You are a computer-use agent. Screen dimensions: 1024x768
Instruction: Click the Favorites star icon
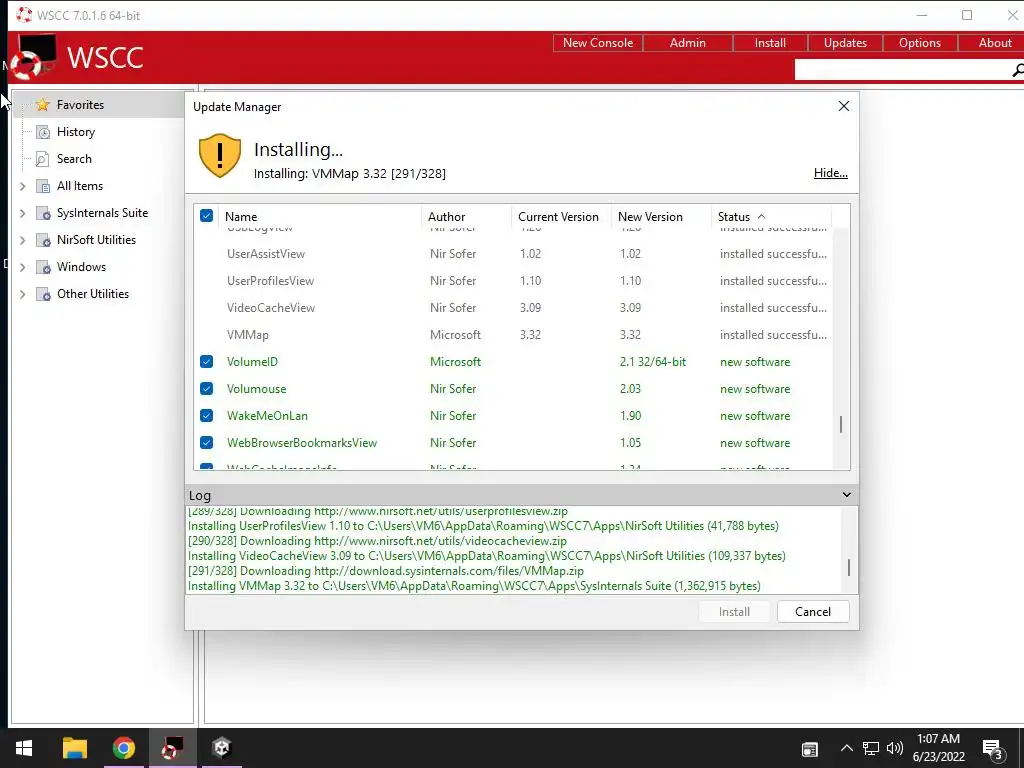(x=42, y=104)
